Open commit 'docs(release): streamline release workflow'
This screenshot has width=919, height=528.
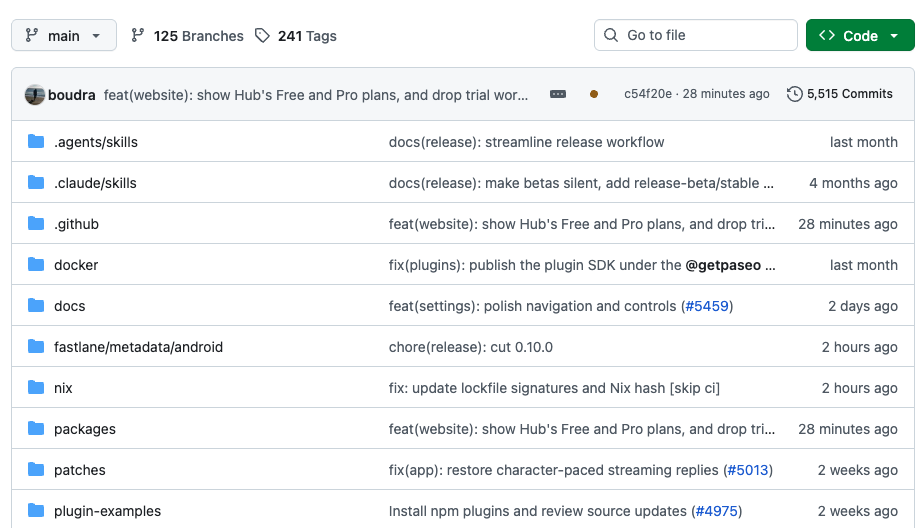(x=526, y=142)
